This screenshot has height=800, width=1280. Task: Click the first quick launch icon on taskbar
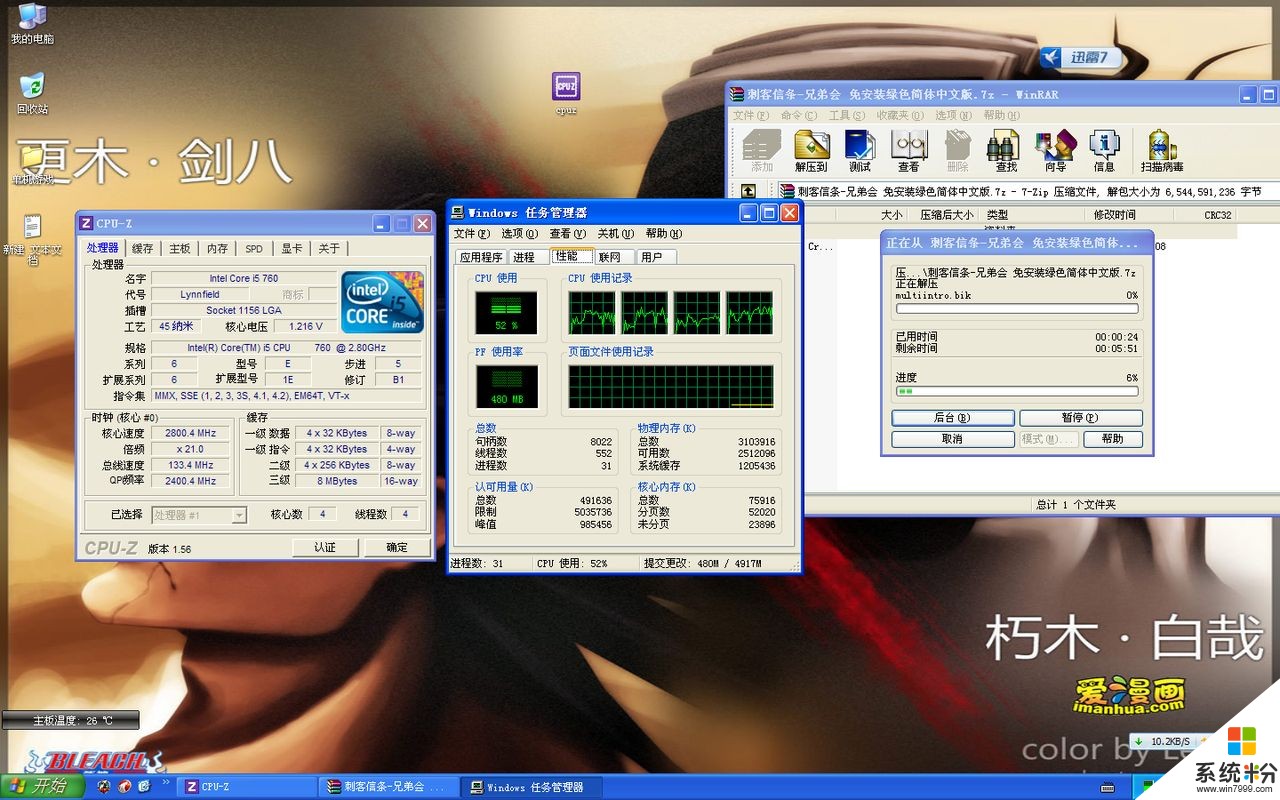point(104,787)
